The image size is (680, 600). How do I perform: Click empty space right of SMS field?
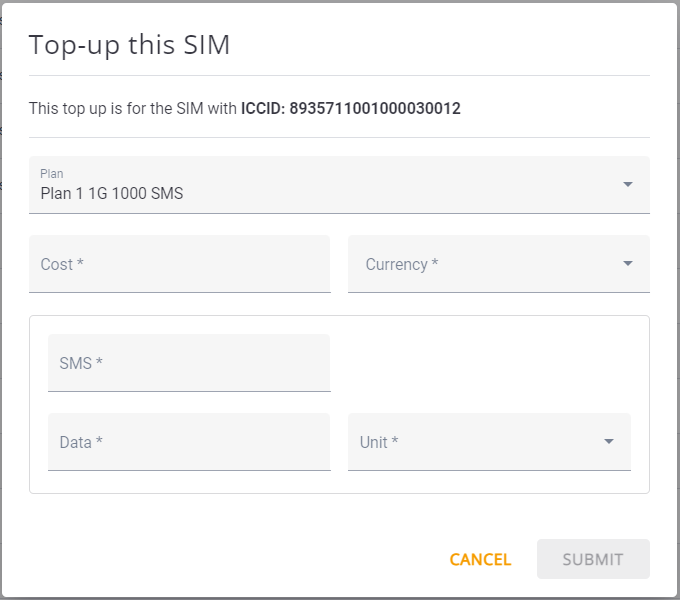[x=490, y=363]
